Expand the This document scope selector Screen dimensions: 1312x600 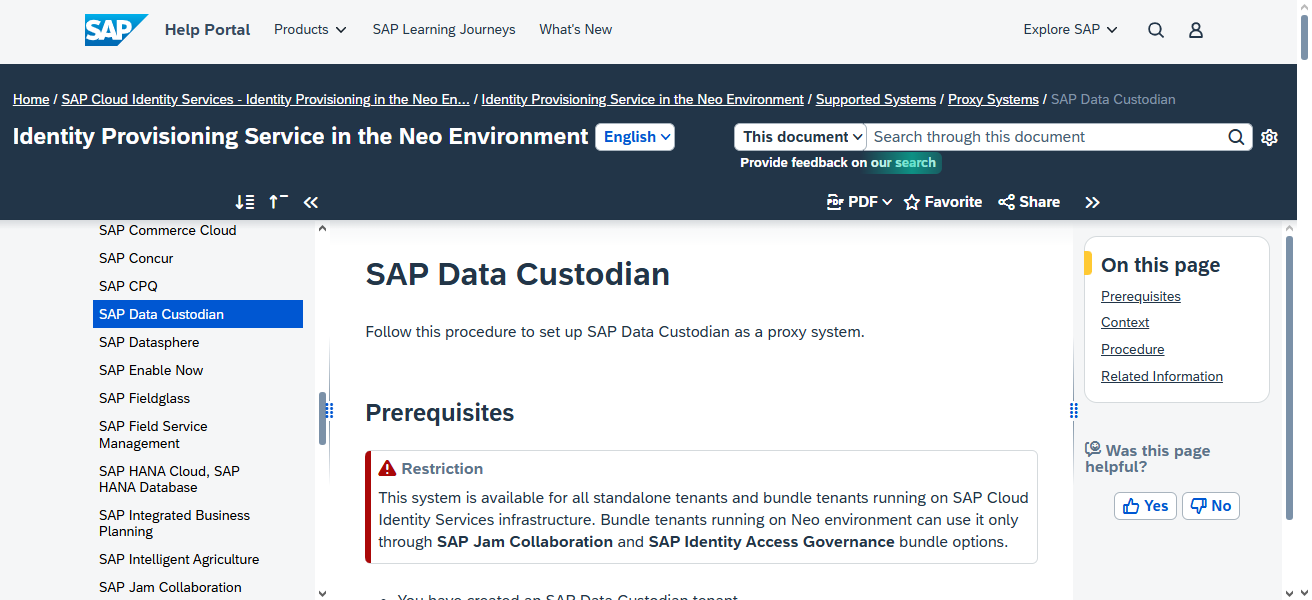pos(799,136)
